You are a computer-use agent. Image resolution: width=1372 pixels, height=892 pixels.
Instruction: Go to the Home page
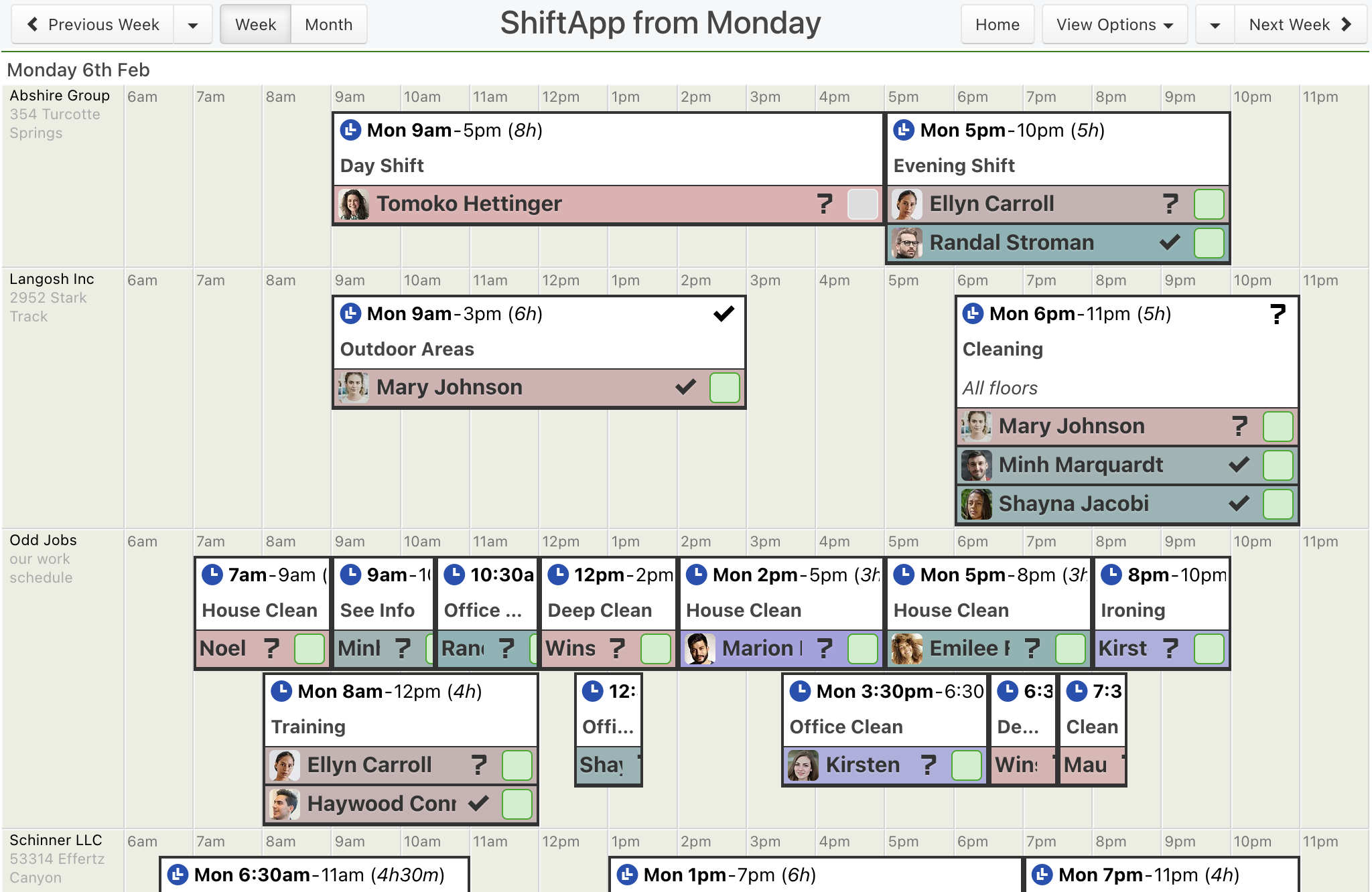click(x=998, y=25)
